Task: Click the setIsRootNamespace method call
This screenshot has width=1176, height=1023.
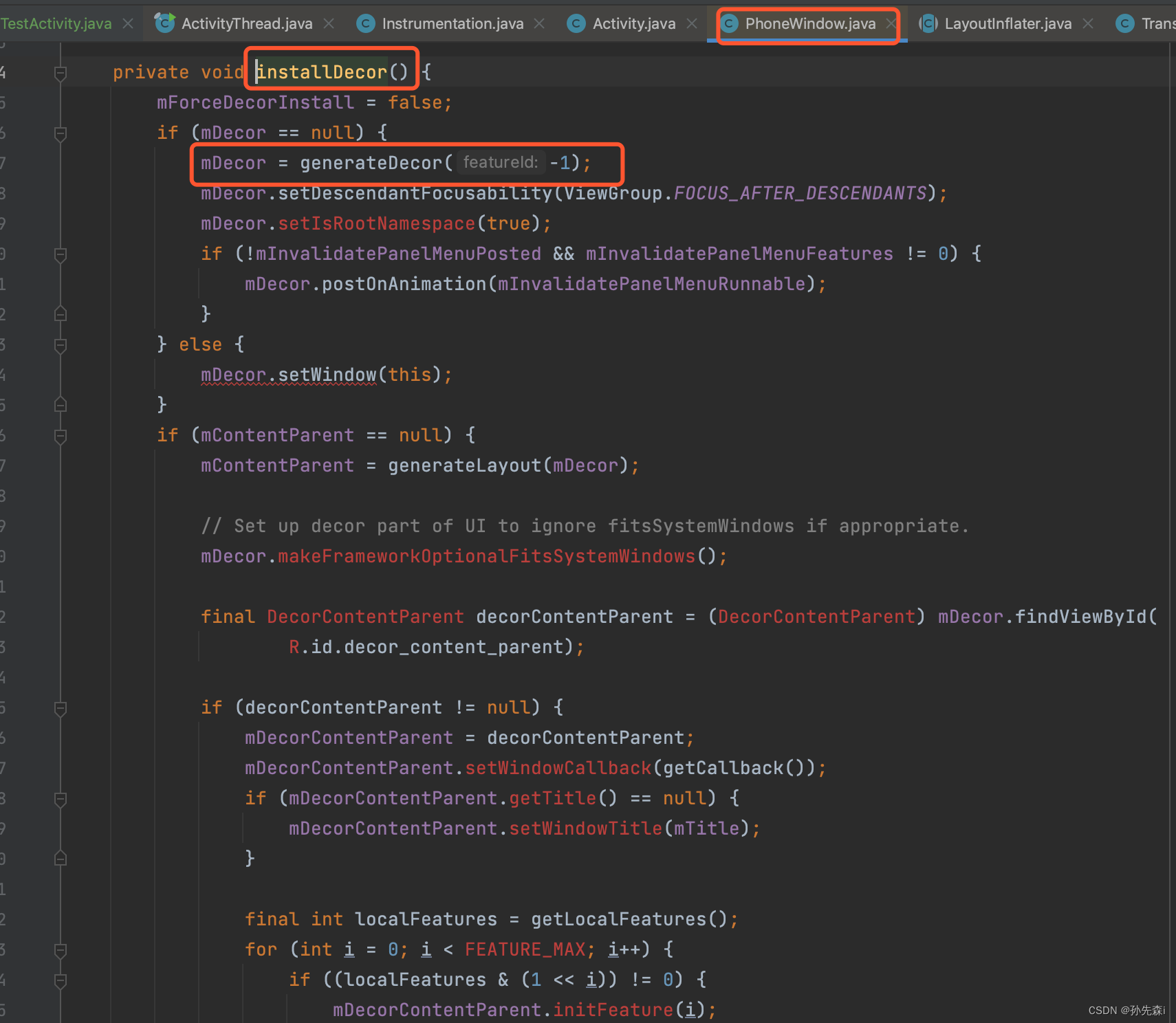Action: pyautogui.click(x=377, y=223)
